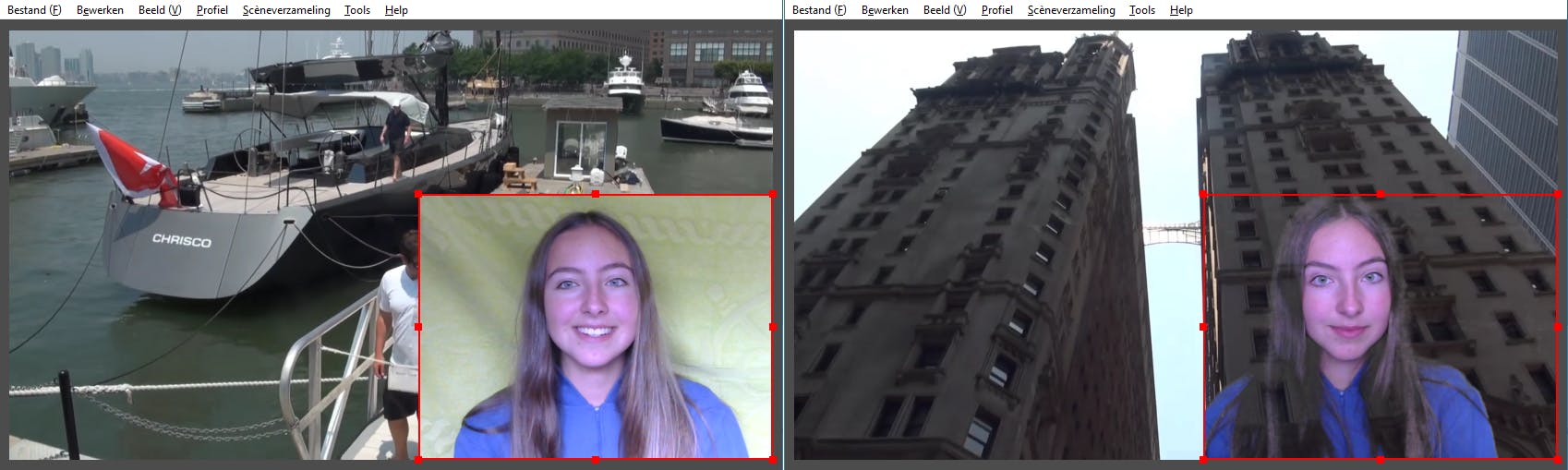Open the Bewerken menu in the left window
Image resolution: width=1568 pixels, height=470 pixels.
point(101,10)
